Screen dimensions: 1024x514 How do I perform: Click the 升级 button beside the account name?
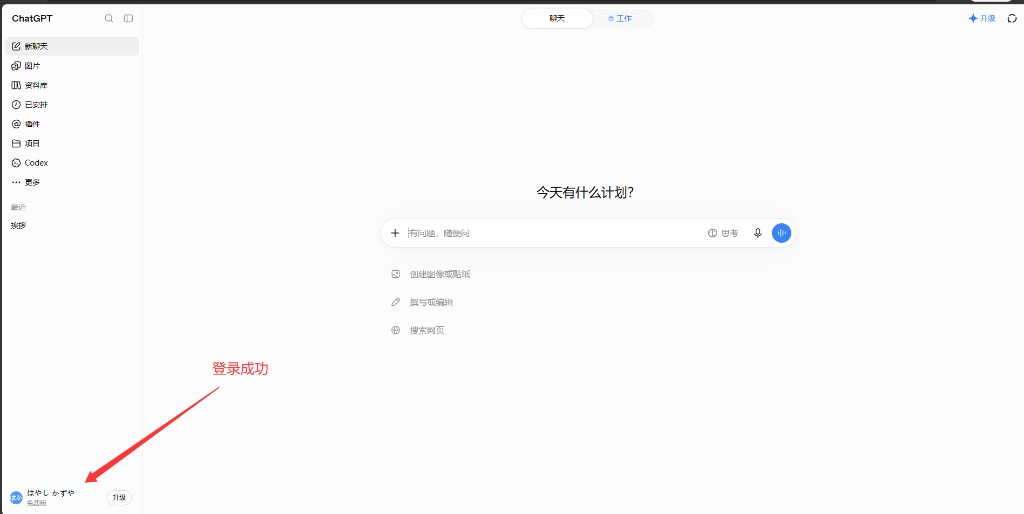[x=119, y=498]
